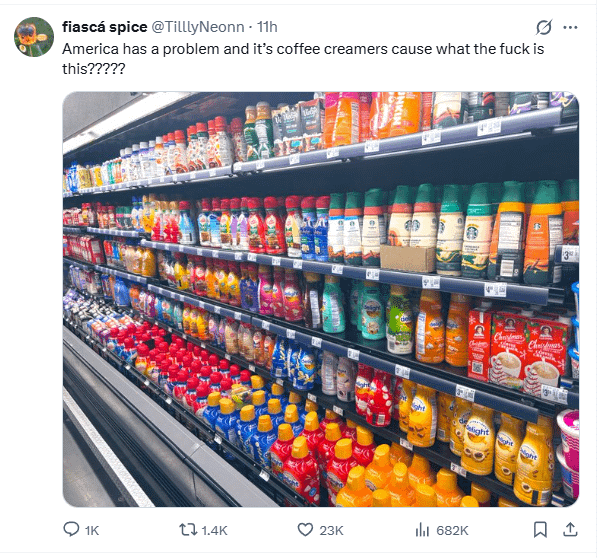Click the reply speech bubble icon
The image size is (609, 558).
(x=72, y=530)
